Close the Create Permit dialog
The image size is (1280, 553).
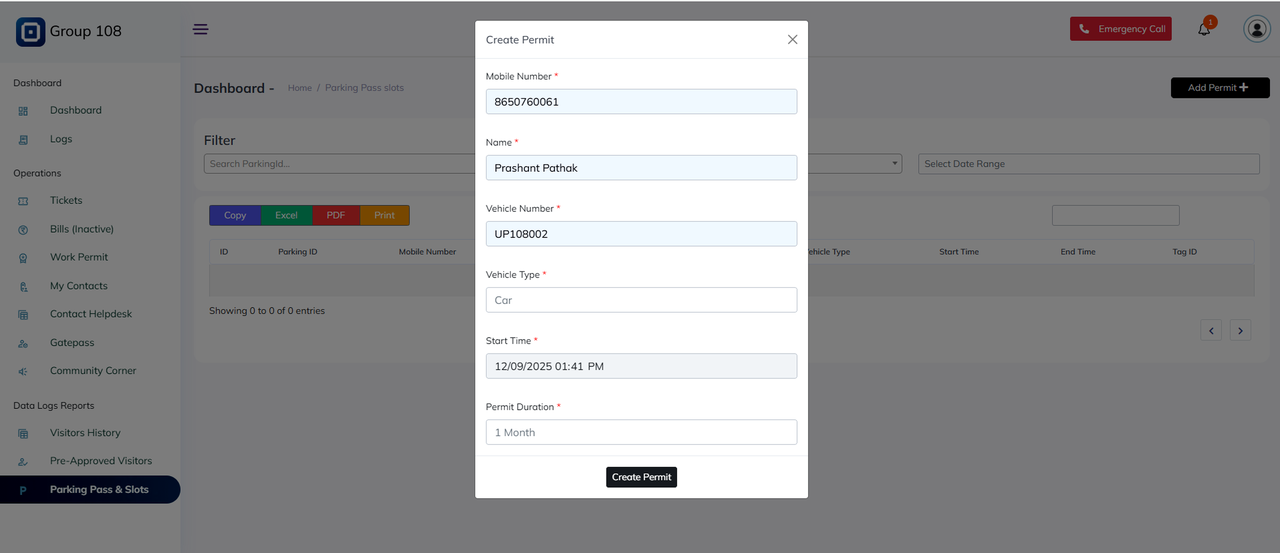tap(792, 40)
